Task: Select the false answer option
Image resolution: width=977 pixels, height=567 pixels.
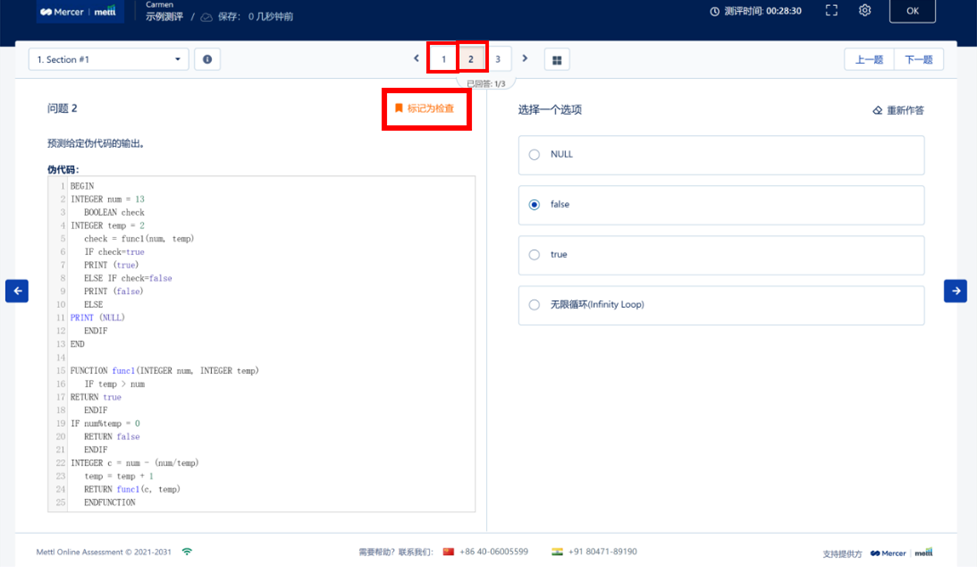Action: click(x=721, y=205)
